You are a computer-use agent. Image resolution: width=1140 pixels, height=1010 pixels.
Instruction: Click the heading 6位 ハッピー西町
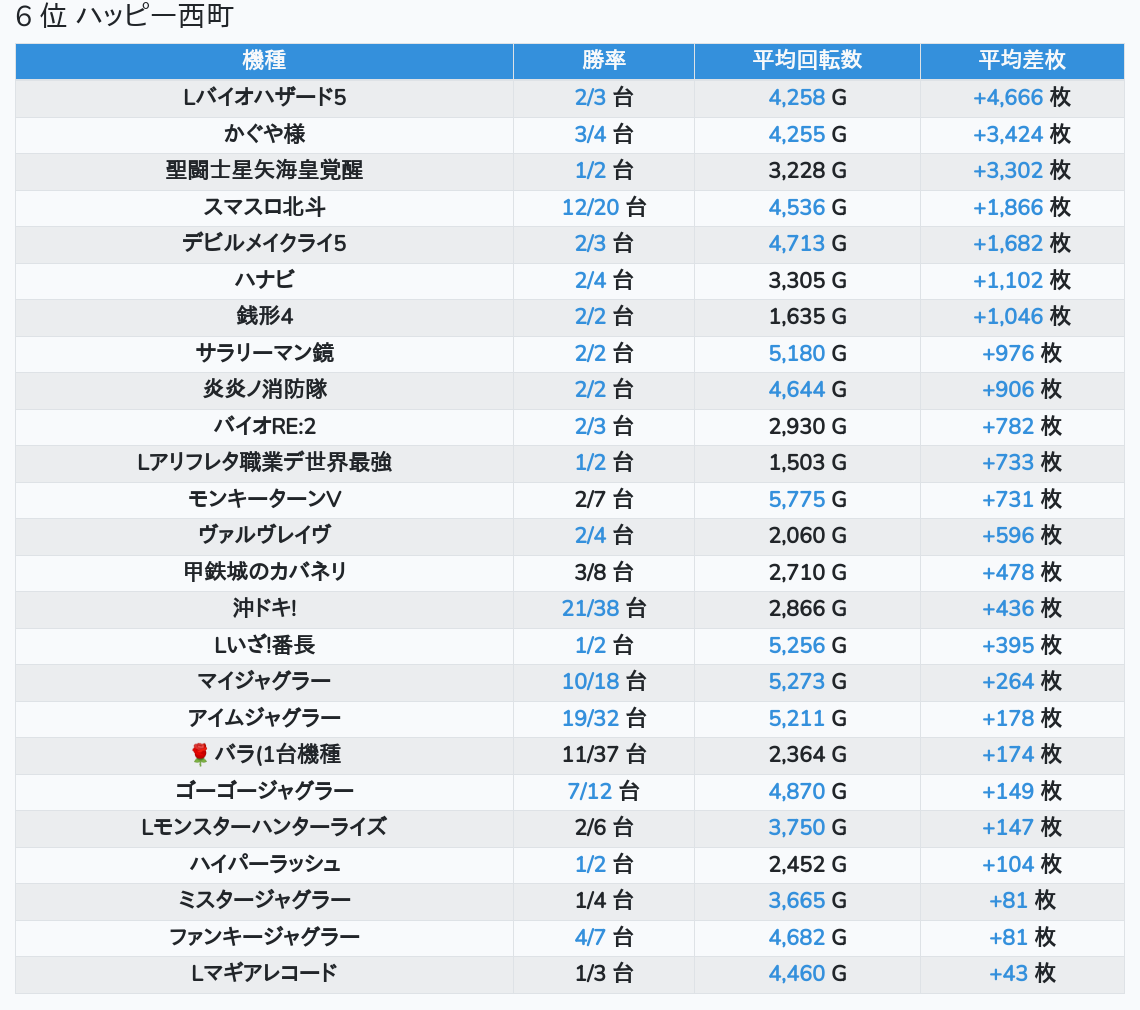(124, 16)
